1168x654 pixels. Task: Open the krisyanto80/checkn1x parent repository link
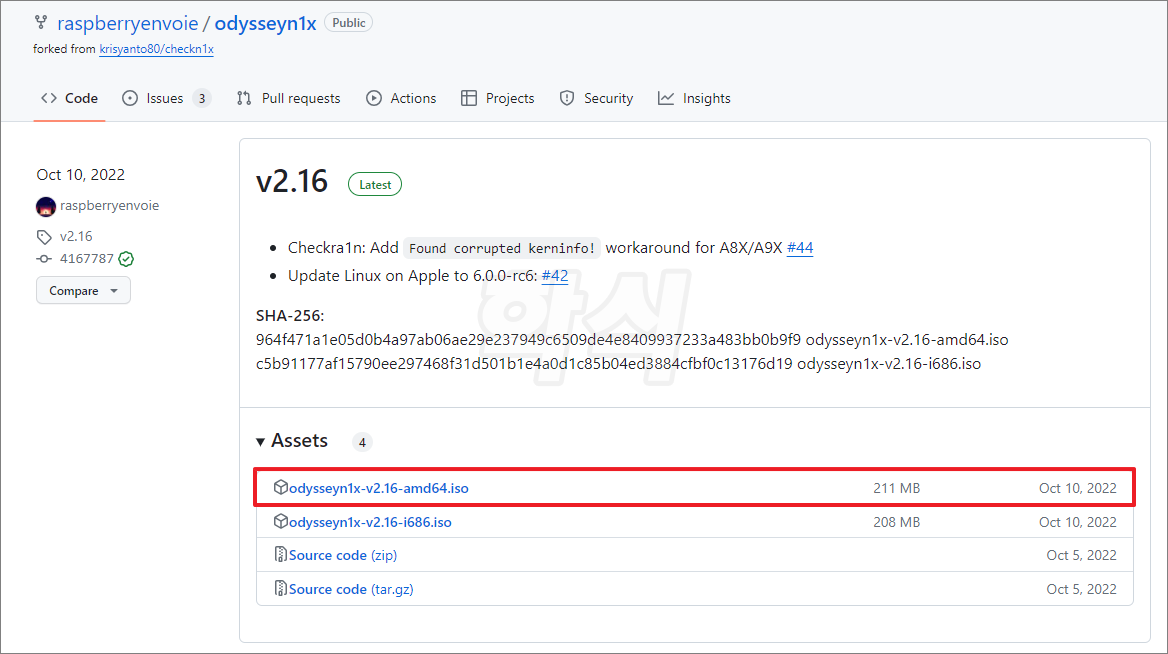click(x=156, y=49)
